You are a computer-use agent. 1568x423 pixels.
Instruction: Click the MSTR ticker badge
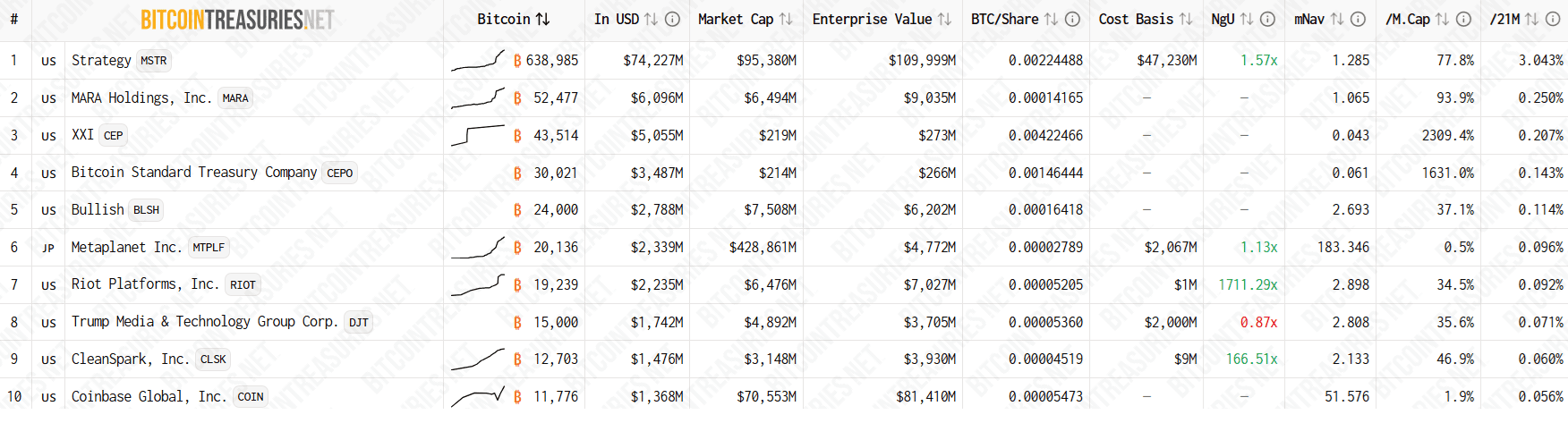point(154,61)
